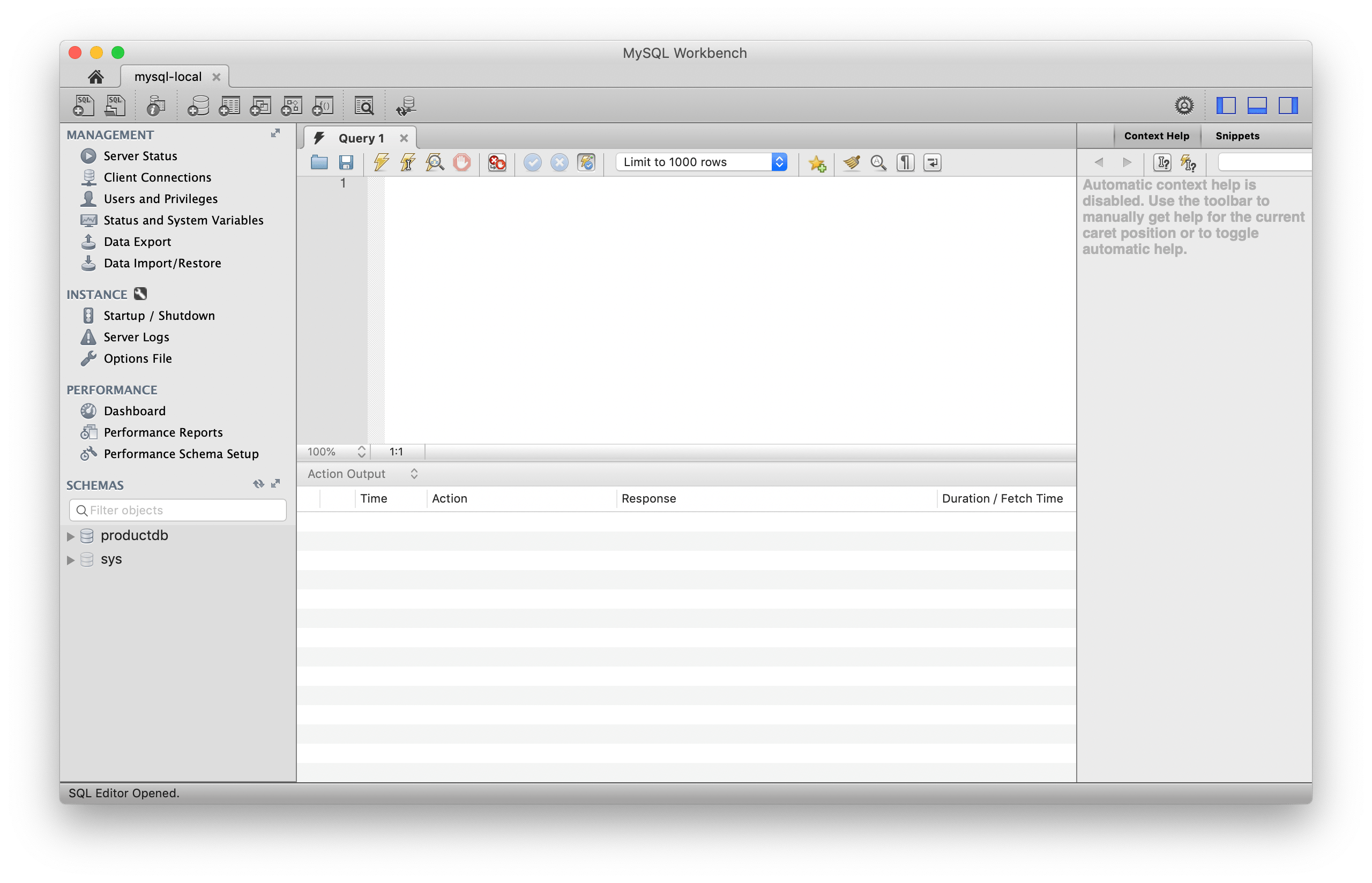Open a SQL script file in new tab

[115, 105]
